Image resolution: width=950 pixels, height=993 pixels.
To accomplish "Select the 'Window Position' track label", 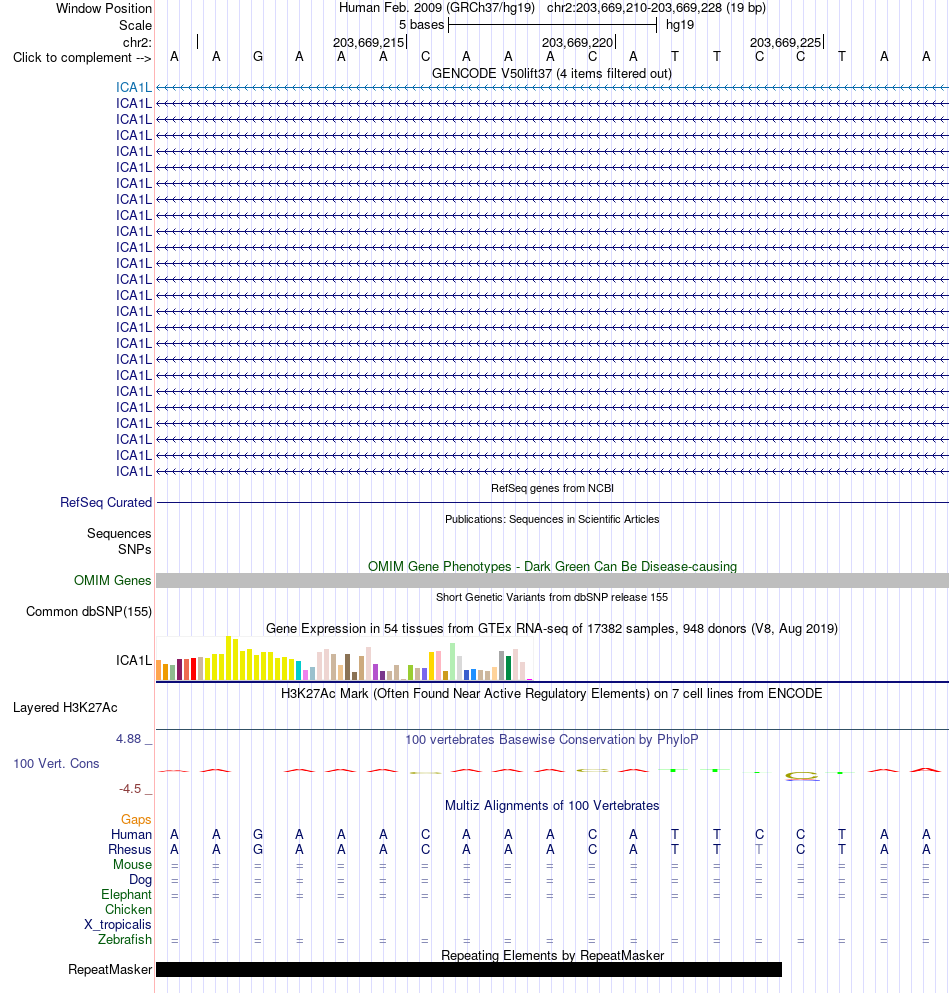I will pyautogui.click(x=104, y=8).
